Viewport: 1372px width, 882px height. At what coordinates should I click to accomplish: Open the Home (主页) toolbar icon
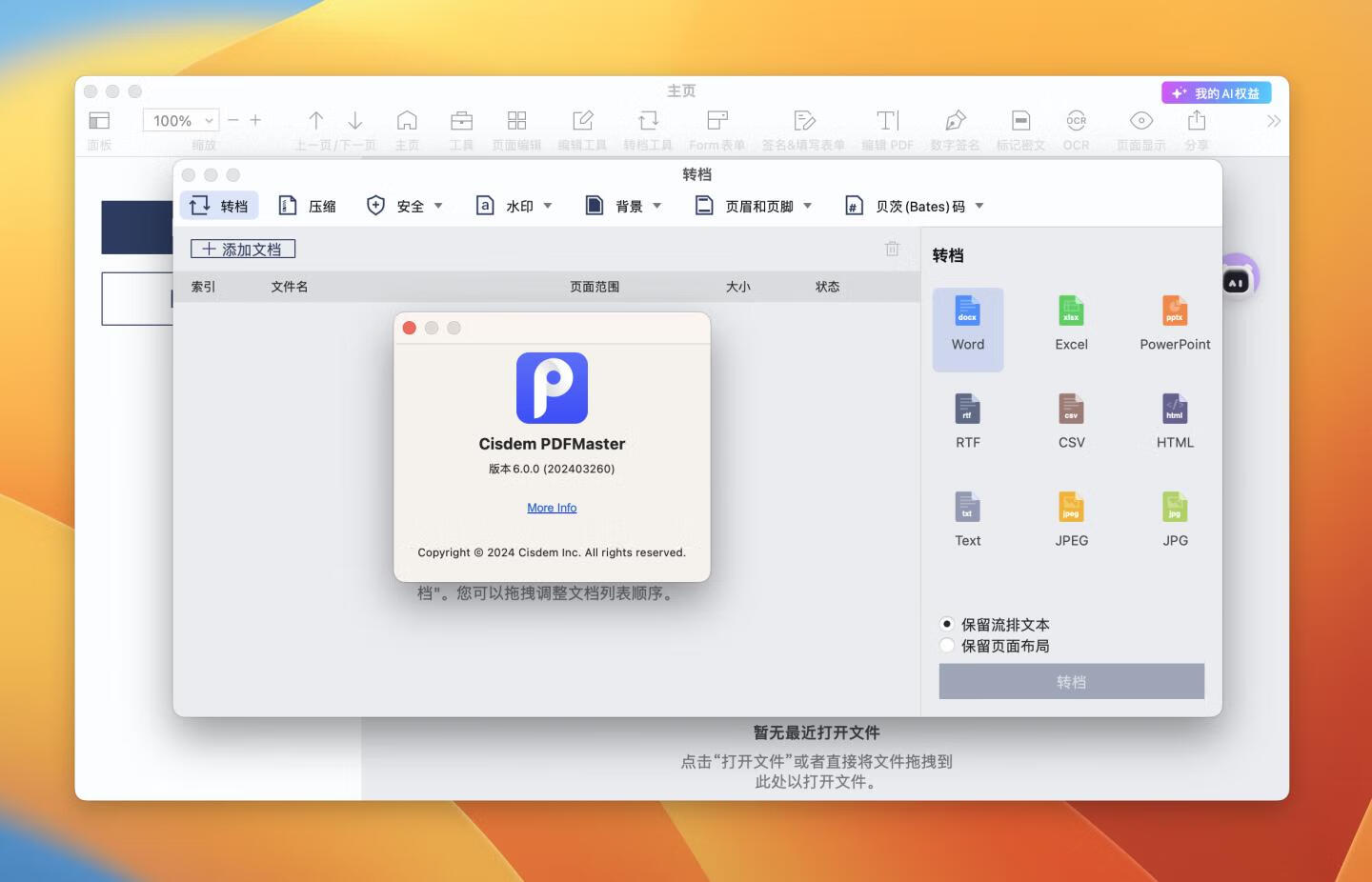(x=407, y=120)
